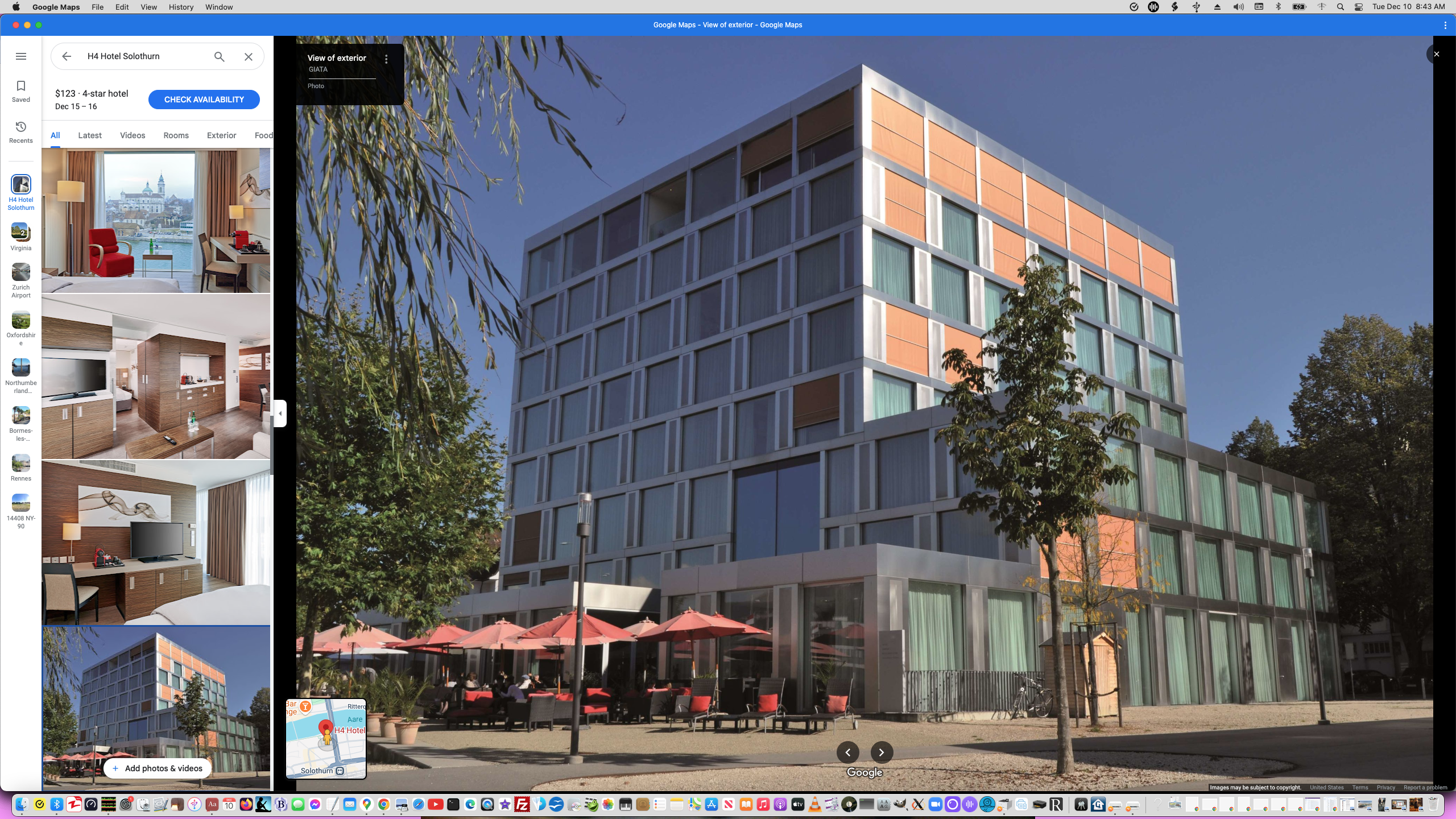This screenshot has width=1456, height=819.
Task: Open three-dot options on View of exterior
Action: click(386, 59)
